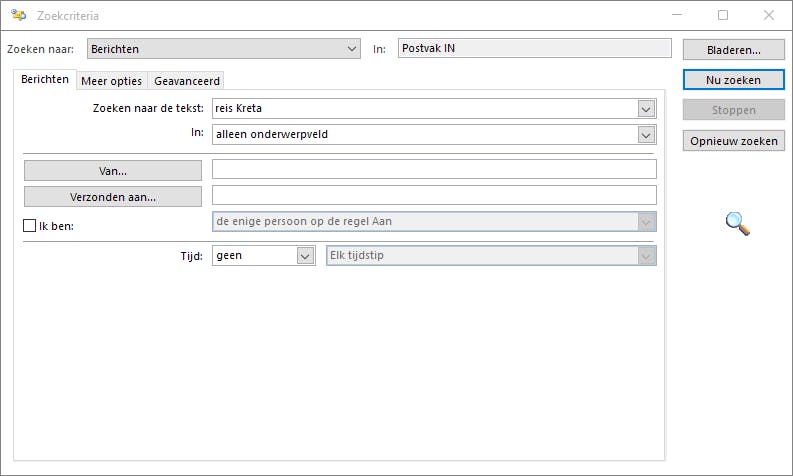Click the 'Van...' button
793x476 pixels.
[113, 170]
